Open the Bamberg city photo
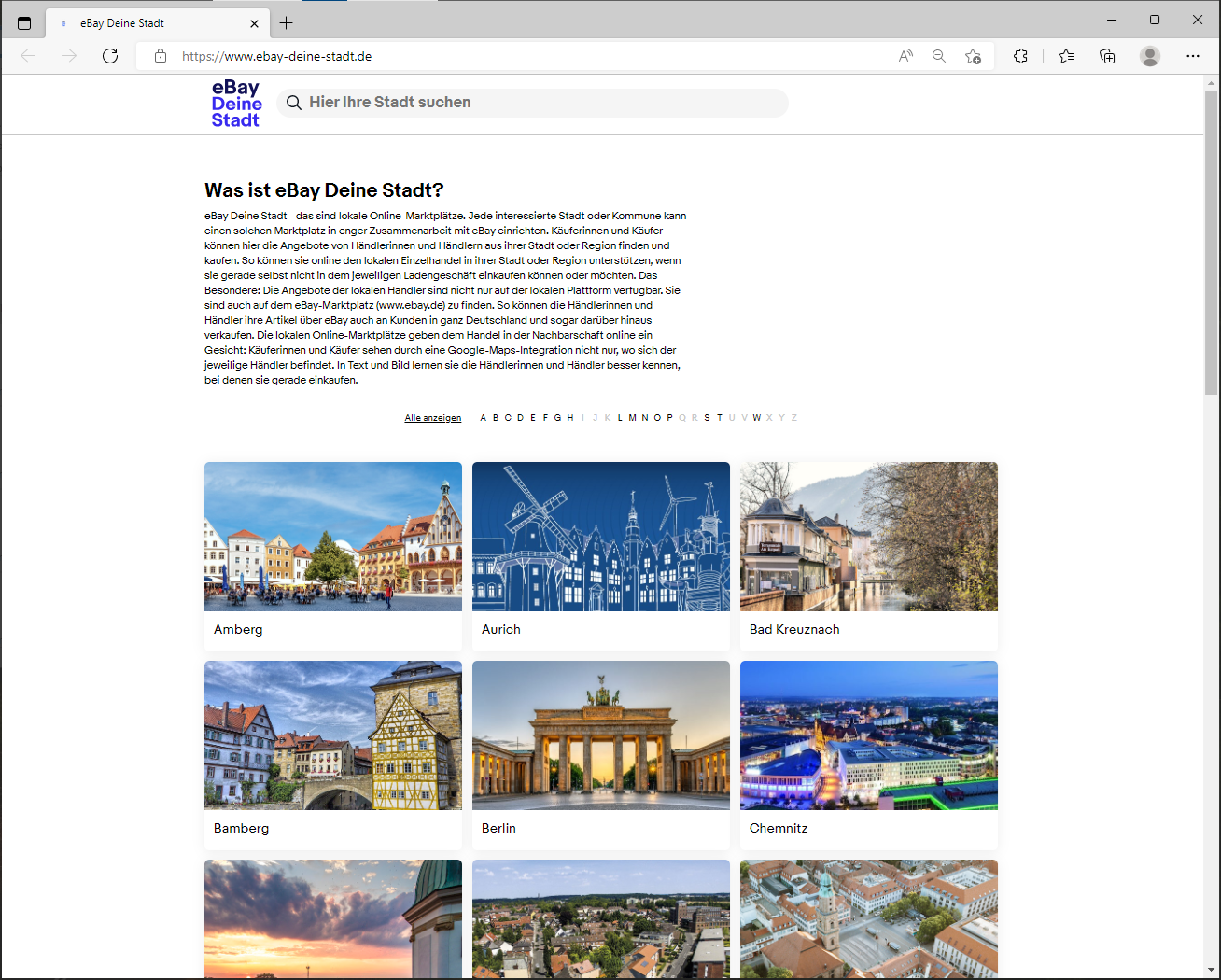 (333, 735)
